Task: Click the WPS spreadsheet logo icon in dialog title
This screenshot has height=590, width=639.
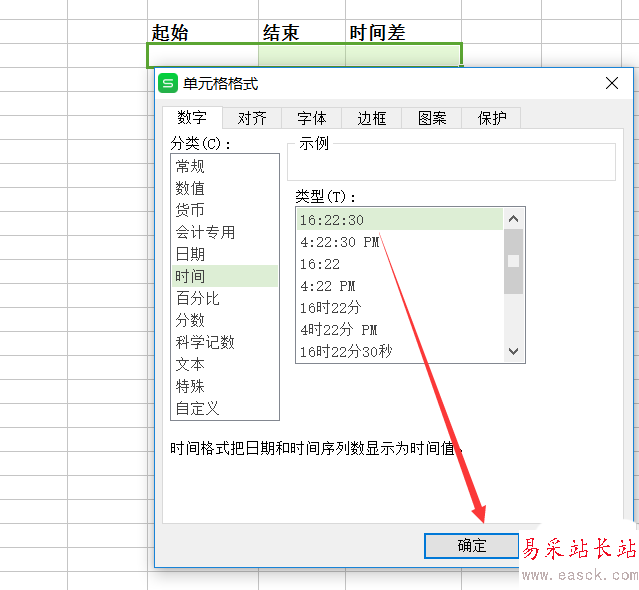Action: click(x=167, y=83)
